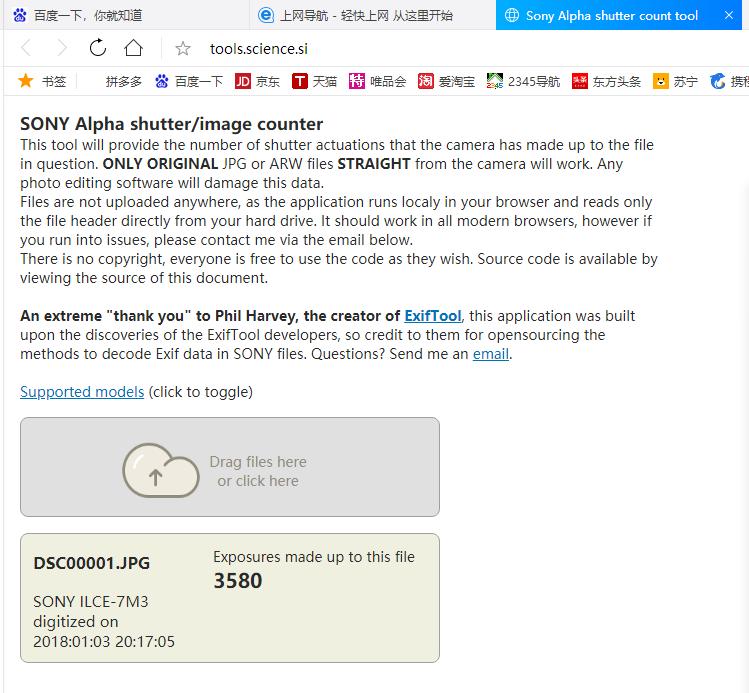The height and width of the screenshot is (693, 749).
Task: Open the JD 京东 bookmark
Action: [257, 81]
